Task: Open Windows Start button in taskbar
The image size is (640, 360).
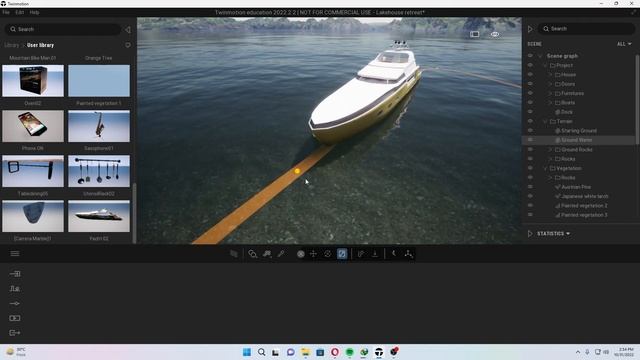Action: coord(247,352)
